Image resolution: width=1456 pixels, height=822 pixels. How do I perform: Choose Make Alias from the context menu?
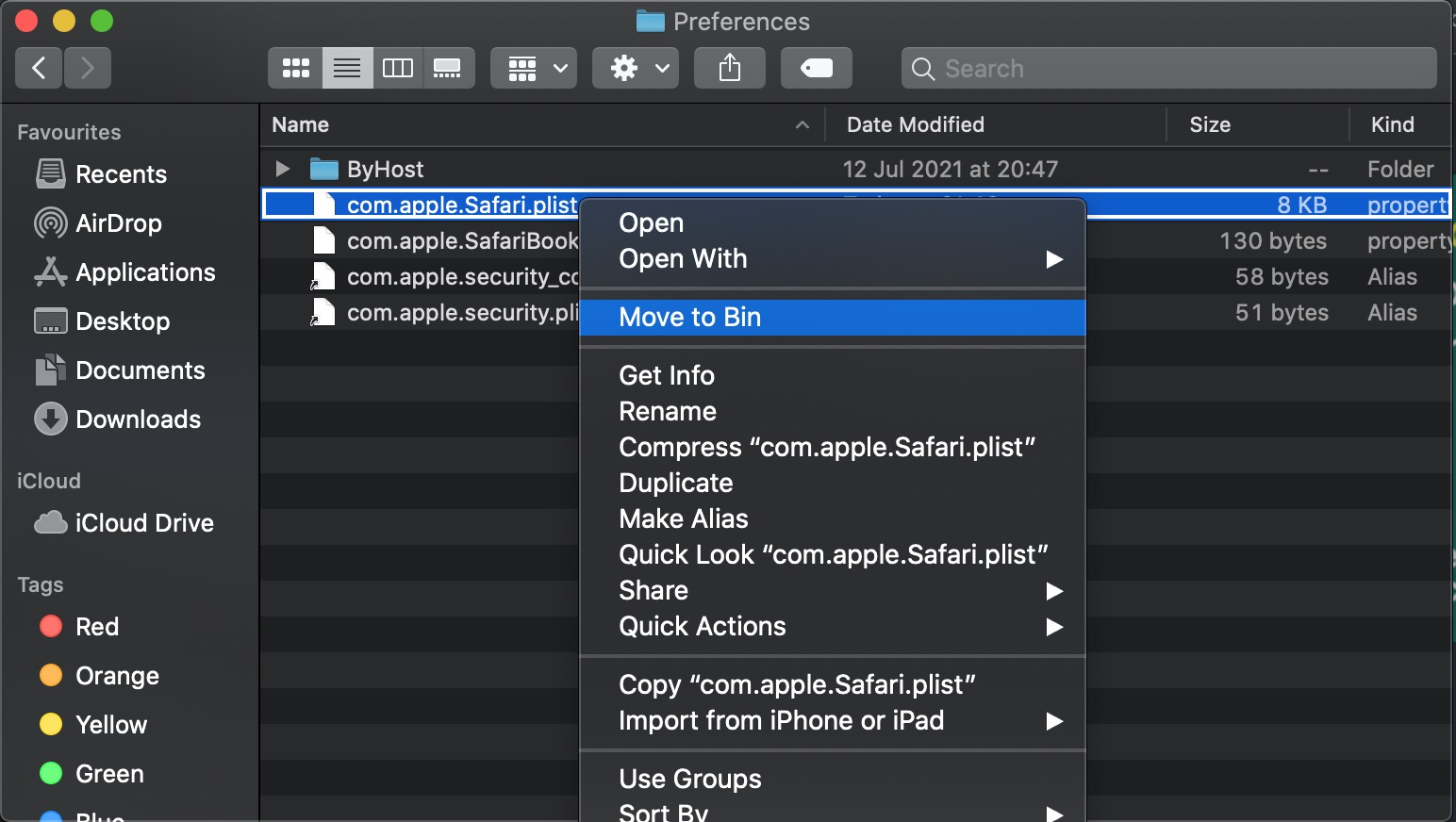click(832, 519)
